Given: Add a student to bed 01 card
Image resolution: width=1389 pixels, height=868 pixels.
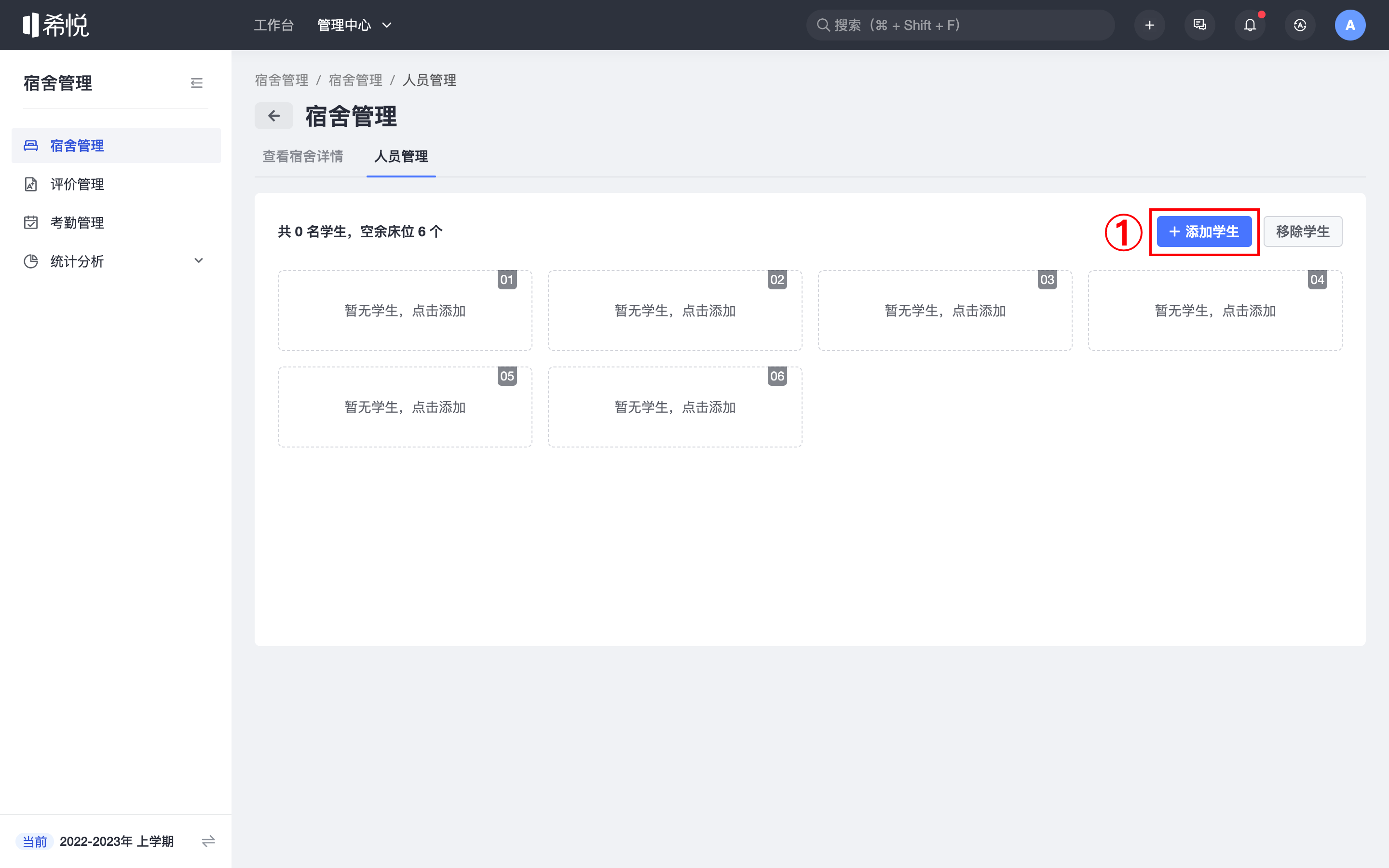Looking at the screenshot, I should [405, 311].
